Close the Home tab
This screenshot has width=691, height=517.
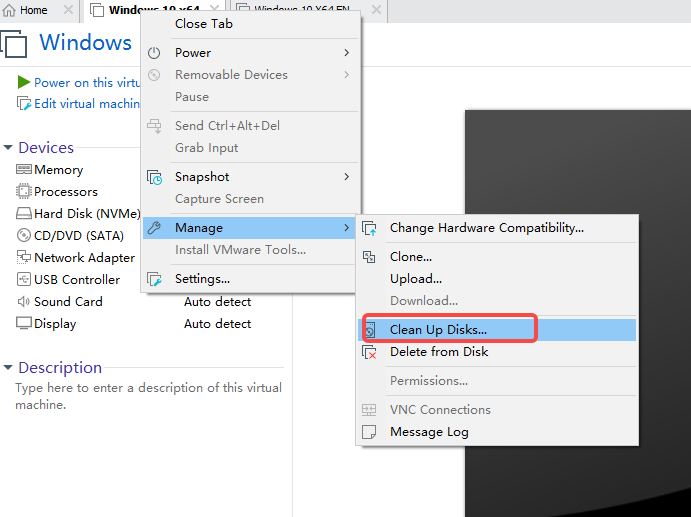click(68, 10)
